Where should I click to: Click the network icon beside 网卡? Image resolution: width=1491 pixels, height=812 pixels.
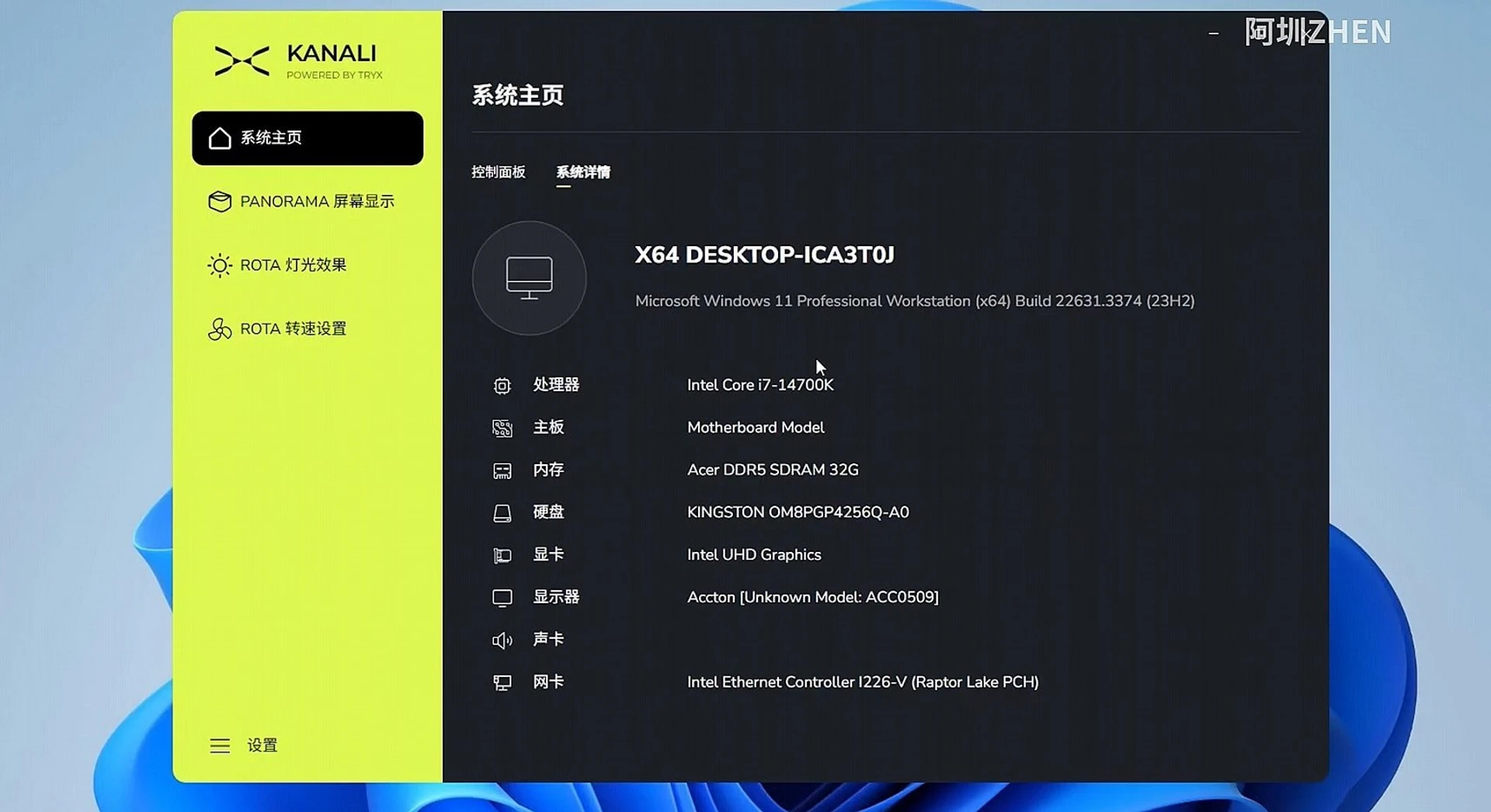tap(502, 683)
